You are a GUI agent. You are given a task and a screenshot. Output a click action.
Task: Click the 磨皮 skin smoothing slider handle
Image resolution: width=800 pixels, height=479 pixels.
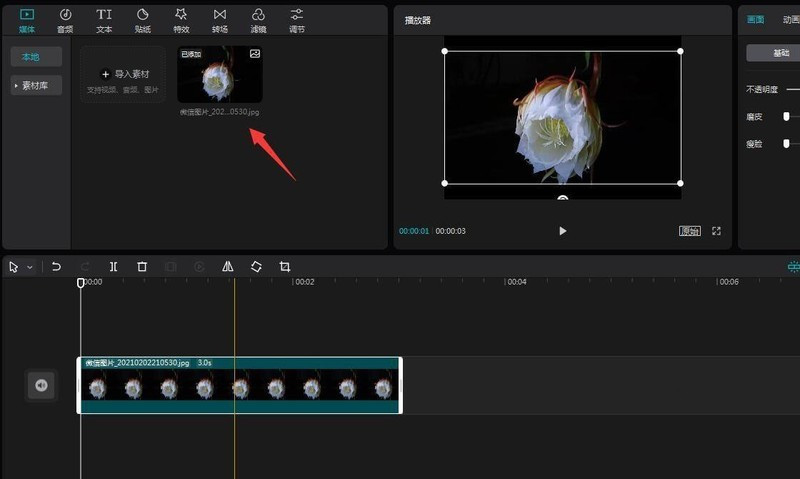pos(786,117)
